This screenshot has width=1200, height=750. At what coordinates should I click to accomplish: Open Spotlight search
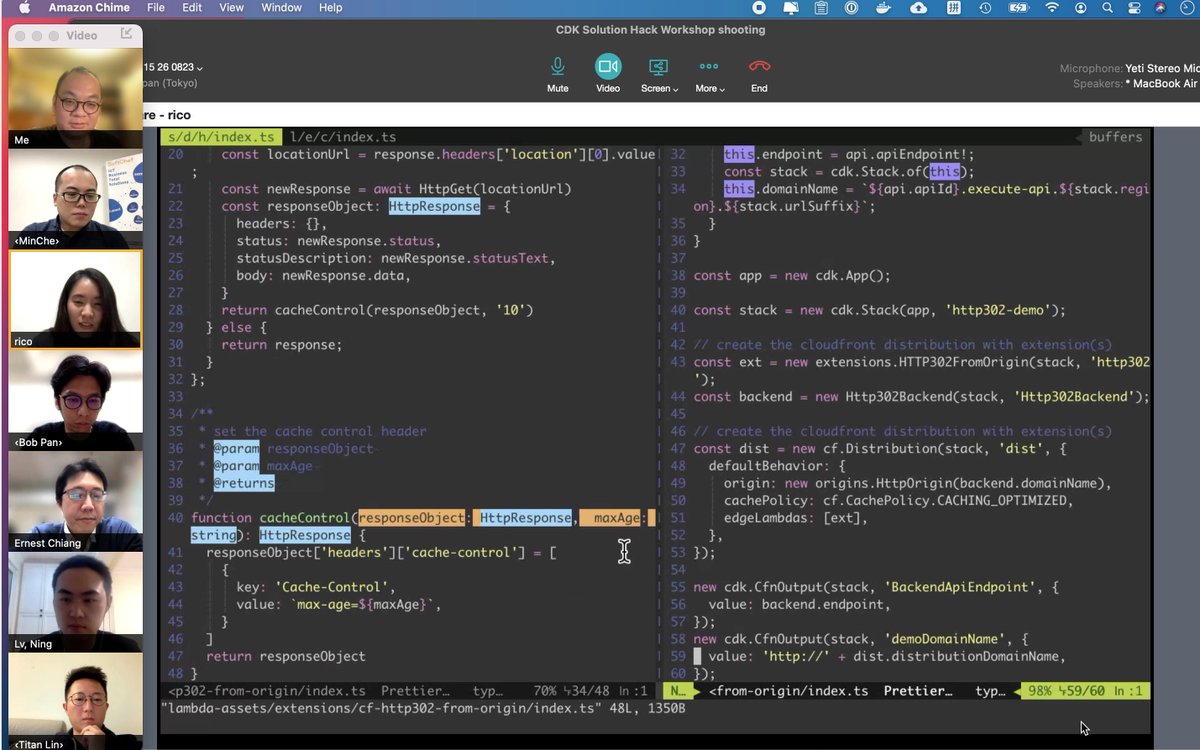(x=1107, y=8)
